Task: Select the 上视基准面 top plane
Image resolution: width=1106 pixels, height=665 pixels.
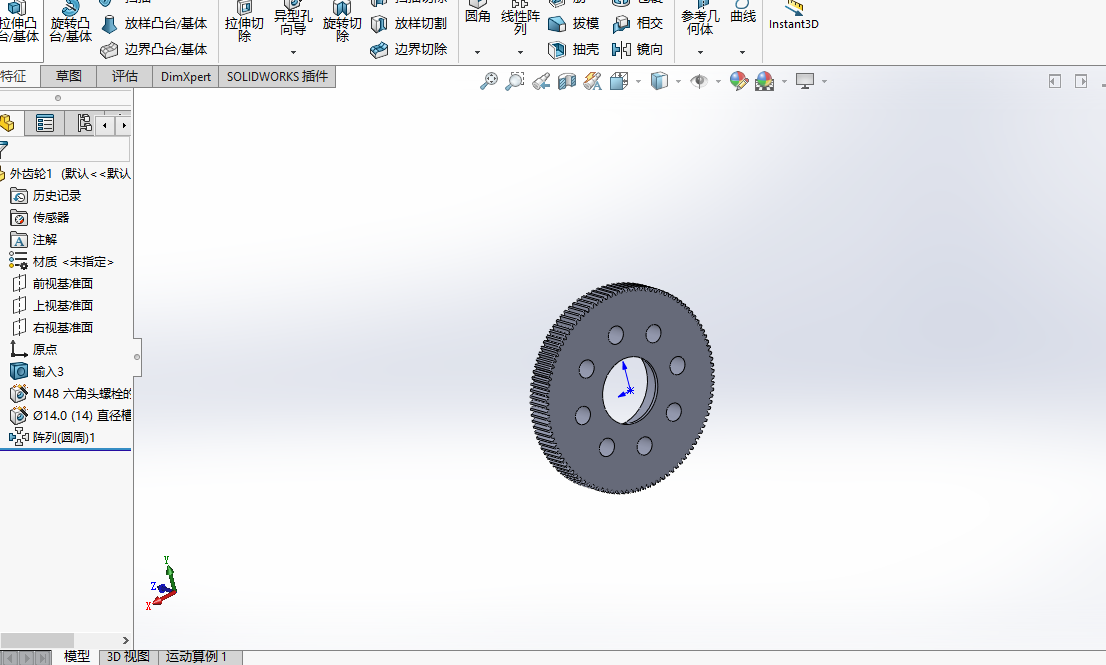Action: click(52, 305)
